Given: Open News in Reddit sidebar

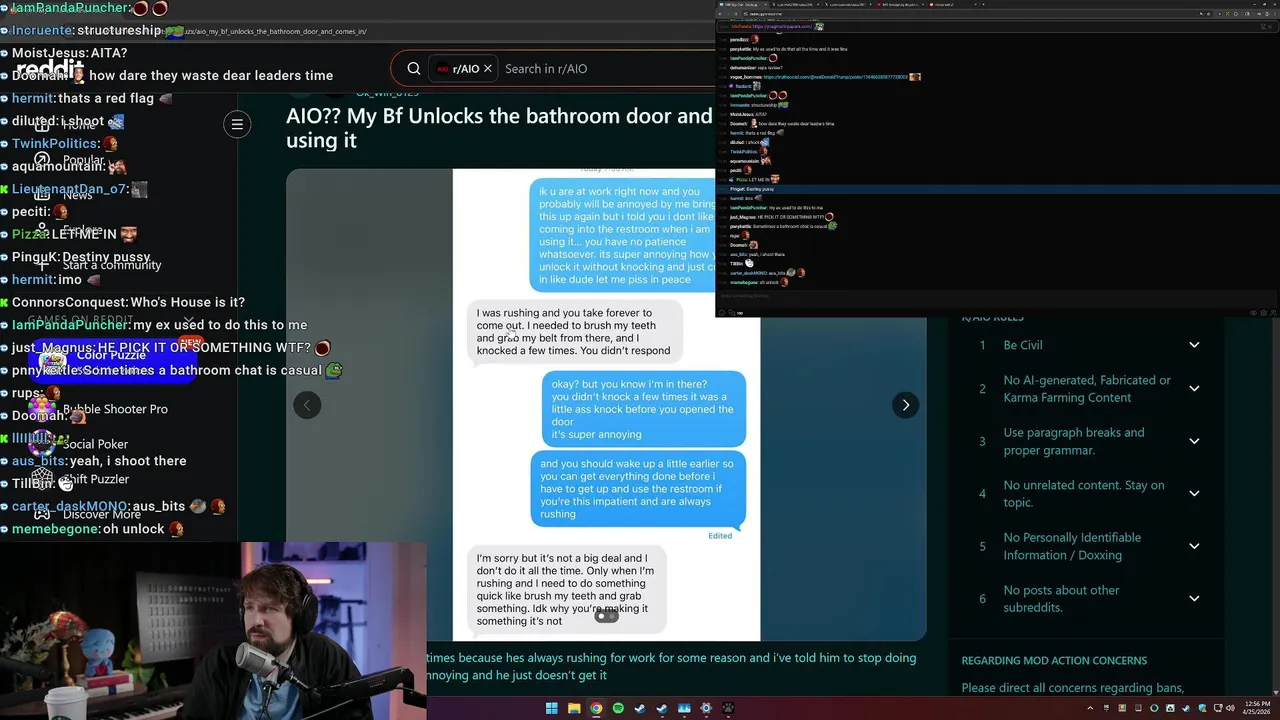Looking at the screenshot, I should (x=64, y=195).
